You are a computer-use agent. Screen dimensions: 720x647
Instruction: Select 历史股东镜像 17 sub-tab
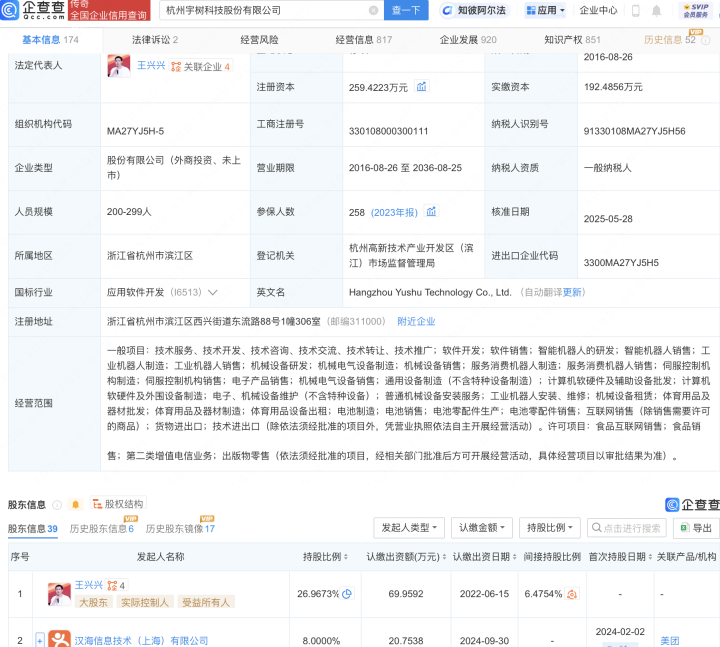click(x=180, y=529)
